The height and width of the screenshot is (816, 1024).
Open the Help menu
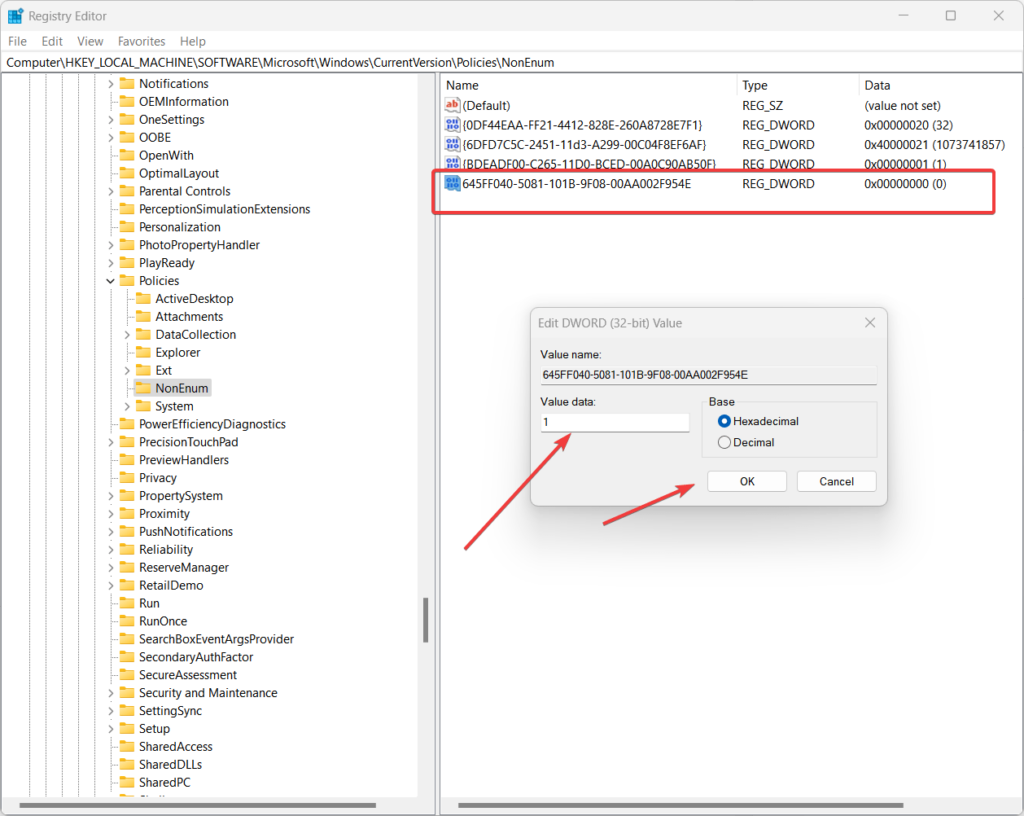(x=193, y=41)
